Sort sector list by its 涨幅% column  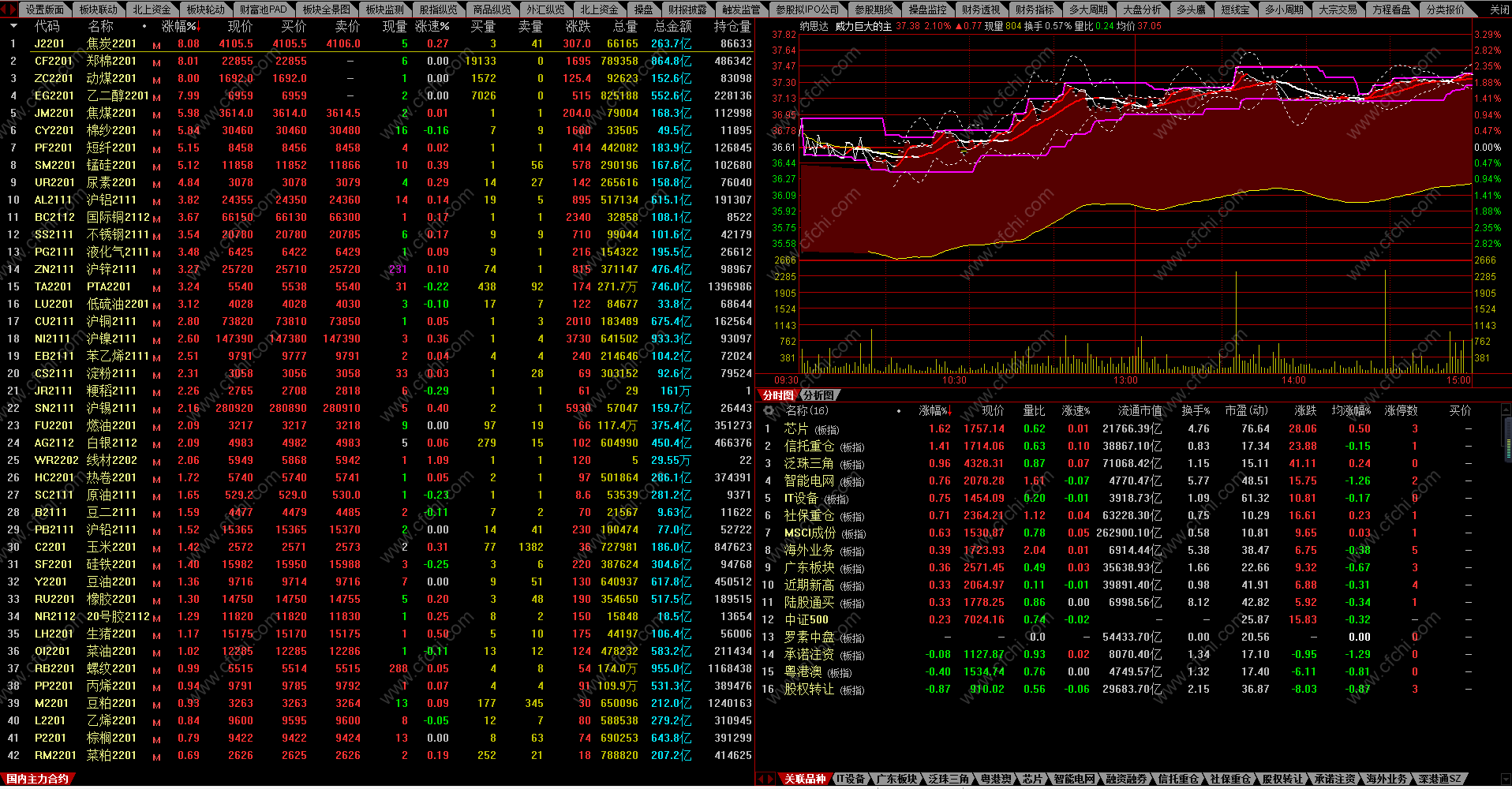[935, 411]
